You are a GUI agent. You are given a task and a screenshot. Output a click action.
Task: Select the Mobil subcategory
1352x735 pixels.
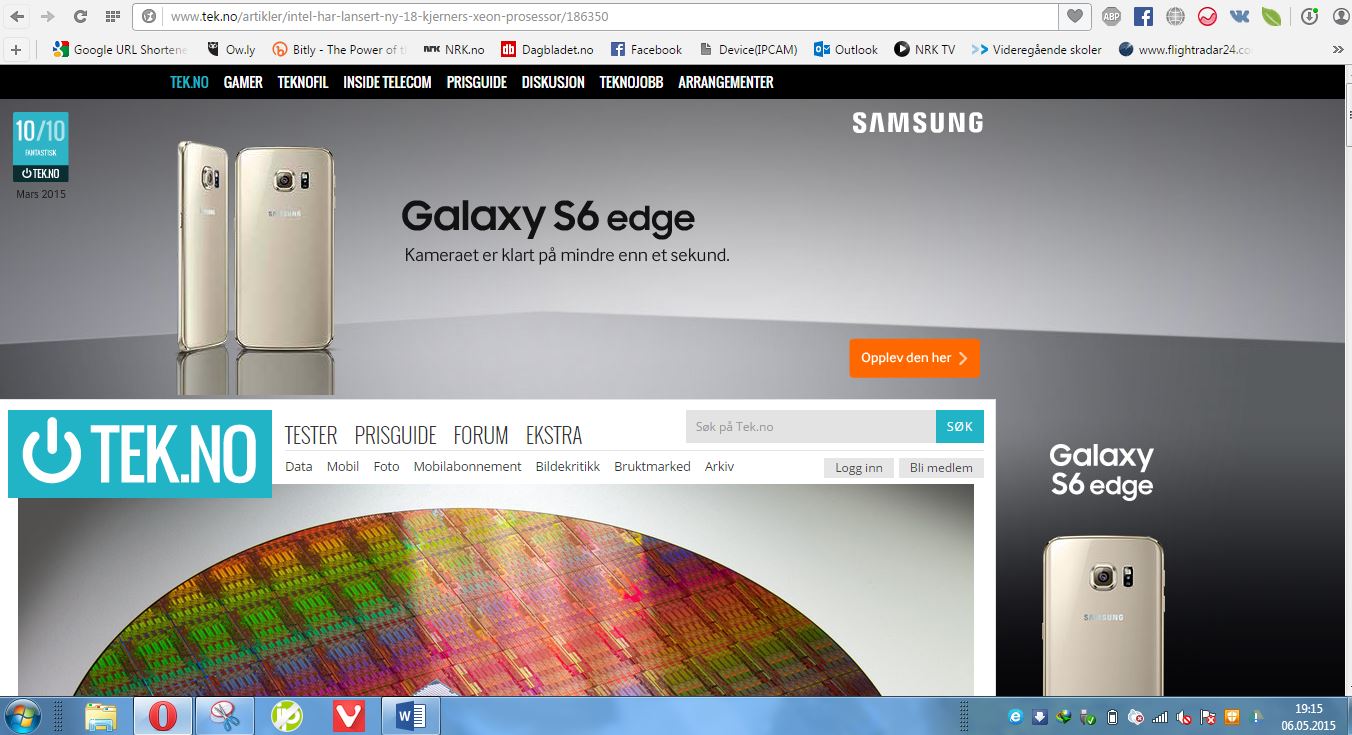pyautogui.click(x=343, y=466)
